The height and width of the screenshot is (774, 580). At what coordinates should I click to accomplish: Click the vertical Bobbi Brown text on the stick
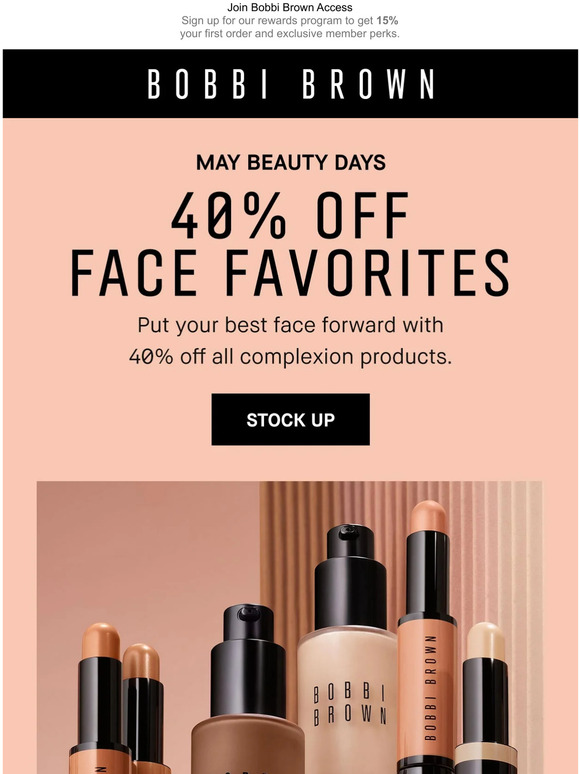coord(430,688)
